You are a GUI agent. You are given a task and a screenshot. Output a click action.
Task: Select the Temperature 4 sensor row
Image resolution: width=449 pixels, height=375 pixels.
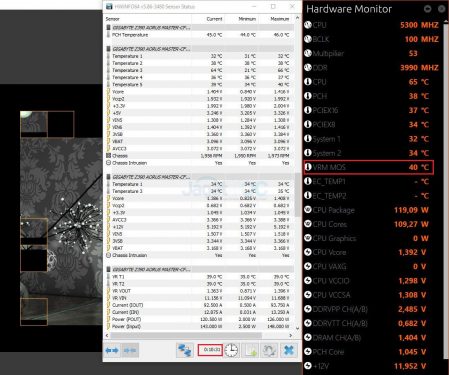[199, 77]
